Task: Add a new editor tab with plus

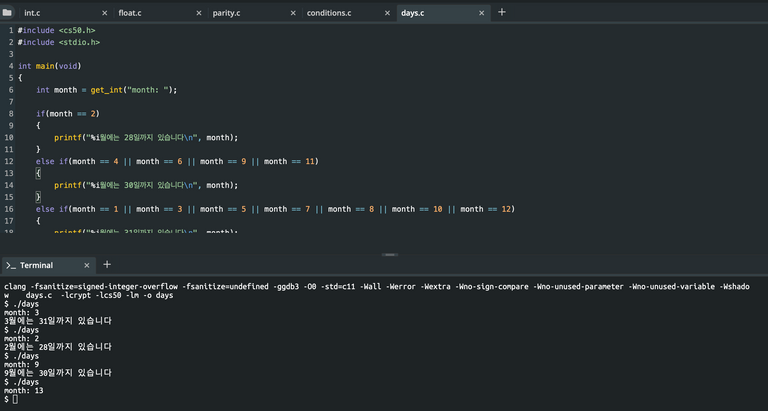Action: (x=502, y=12)
